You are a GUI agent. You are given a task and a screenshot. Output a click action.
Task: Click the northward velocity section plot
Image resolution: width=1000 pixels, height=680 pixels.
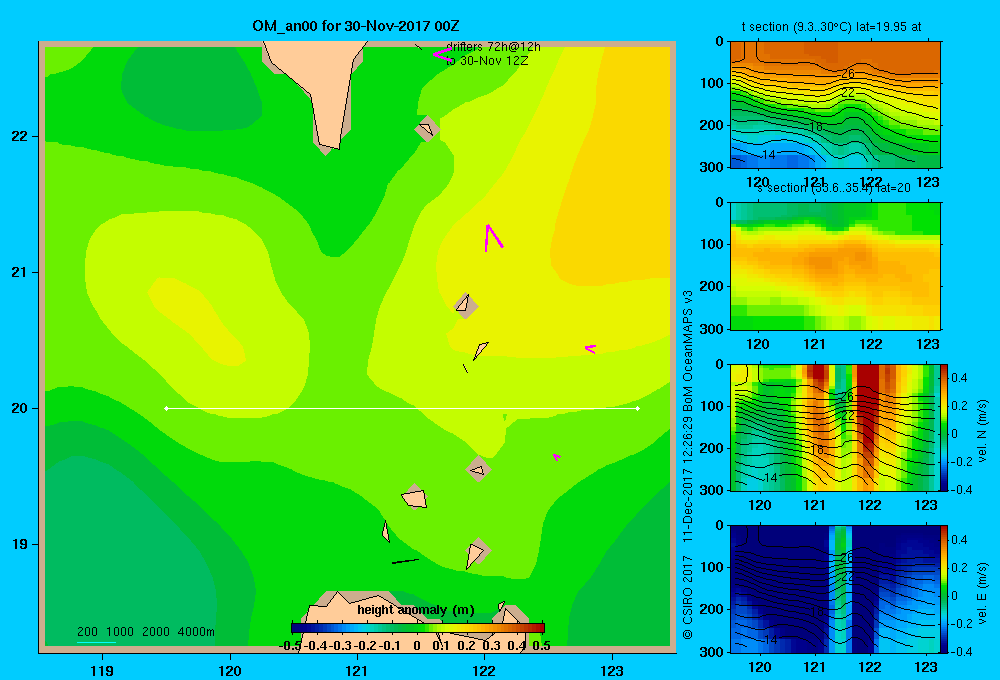(834, 427)
